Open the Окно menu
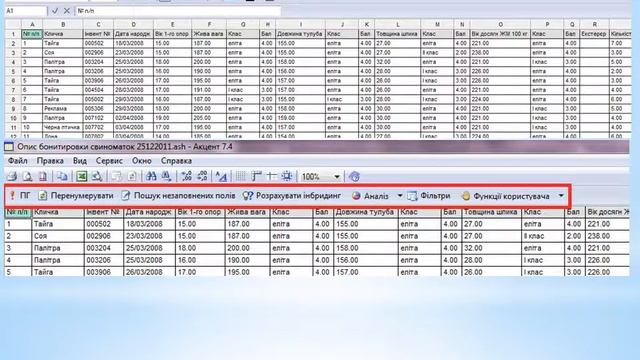Viewport: 640px width, 360px height. [142, 161]
